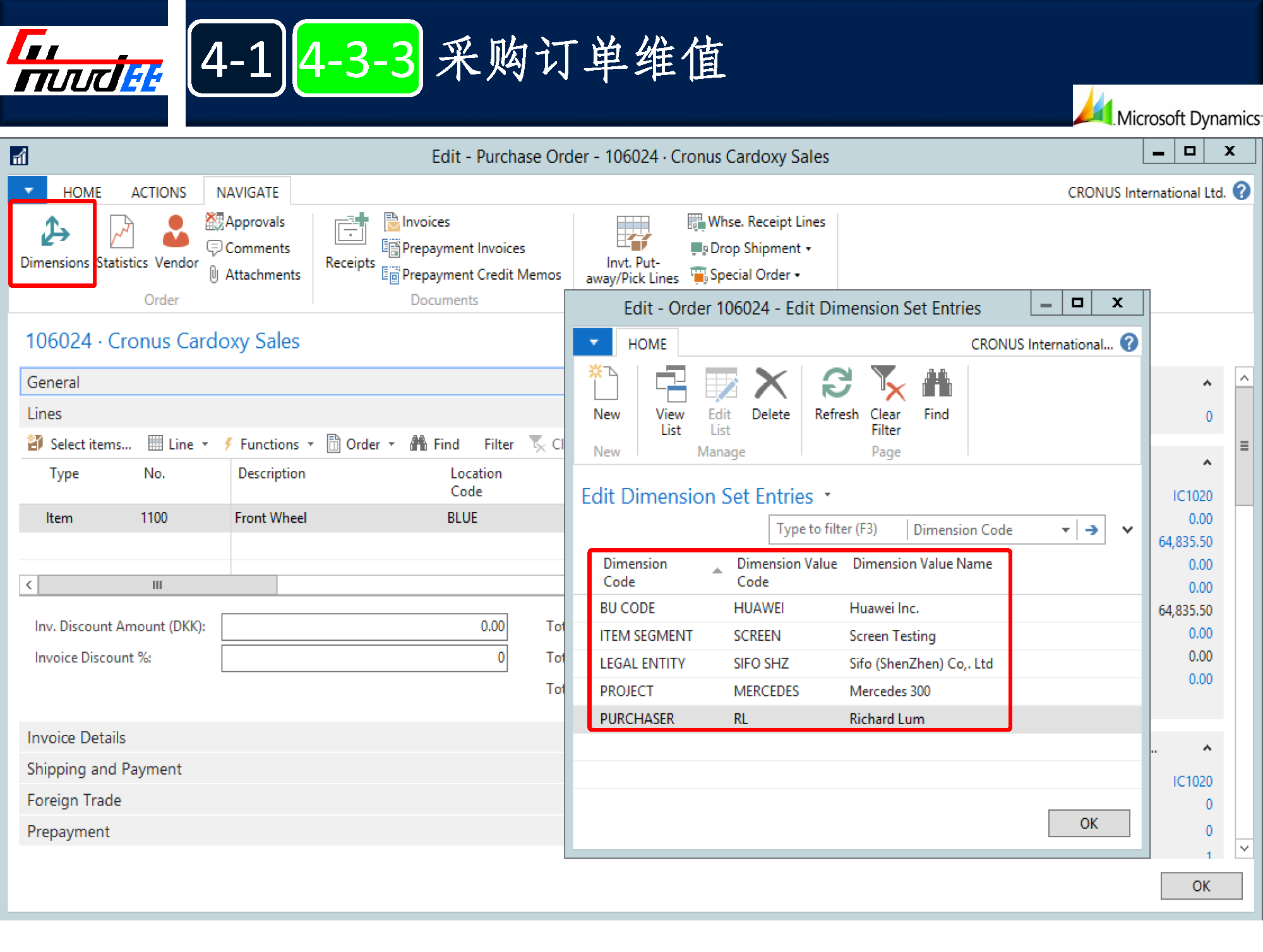This screenshot has width=1263, height=952.
Task: Open the Functions dropdown in Lines
Action: [x=270, y=444]
